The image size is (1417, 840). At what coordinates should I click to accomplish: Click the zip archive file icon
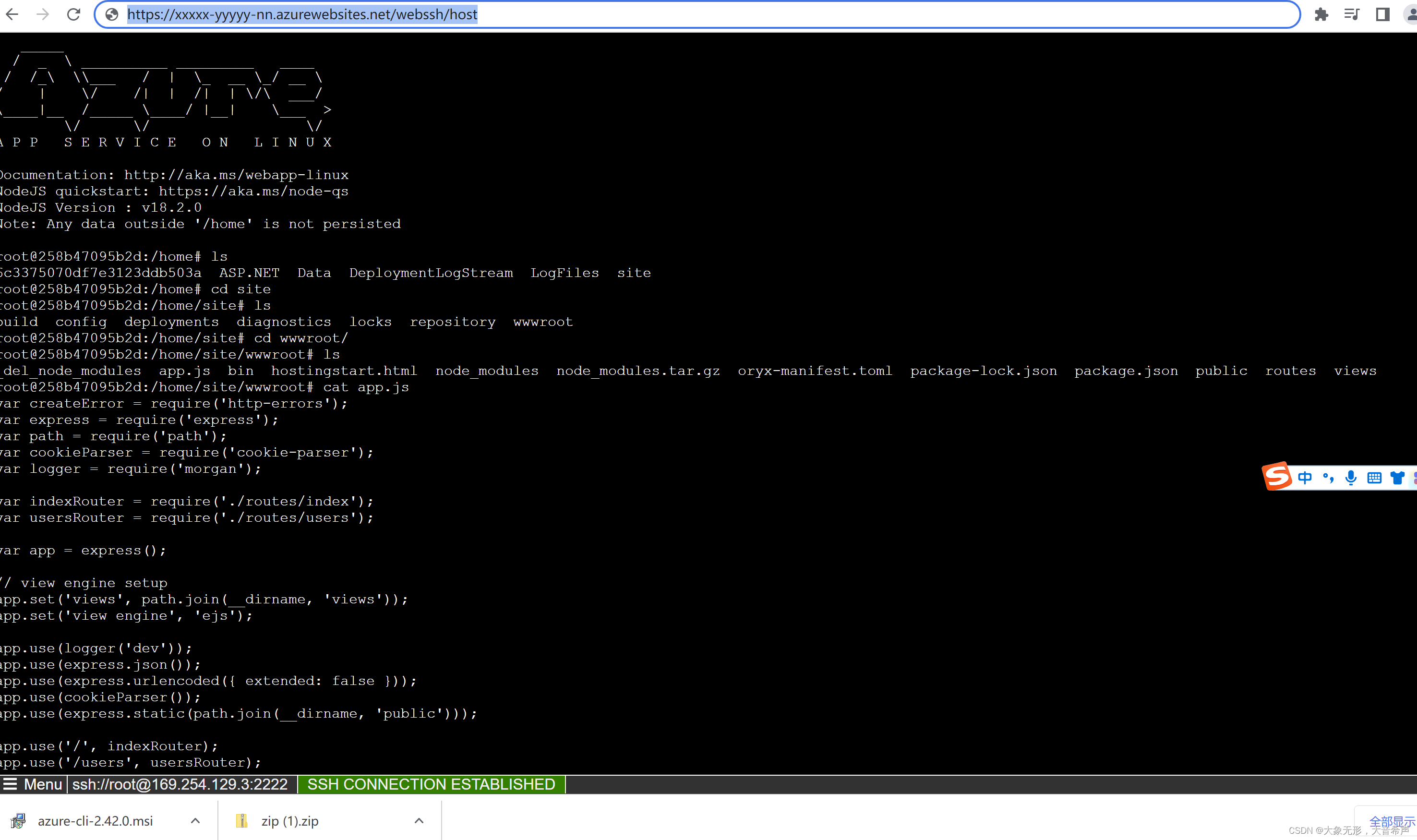click(x=241, y=821)
